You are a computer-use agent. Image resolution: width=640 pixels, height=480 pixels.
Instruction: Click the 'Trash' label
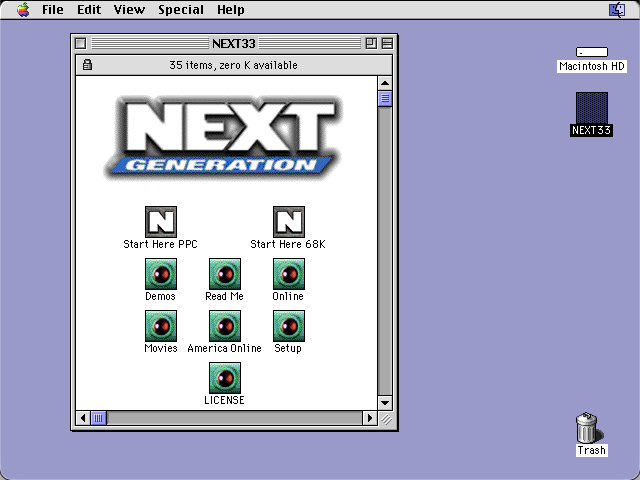click(591, 450)
